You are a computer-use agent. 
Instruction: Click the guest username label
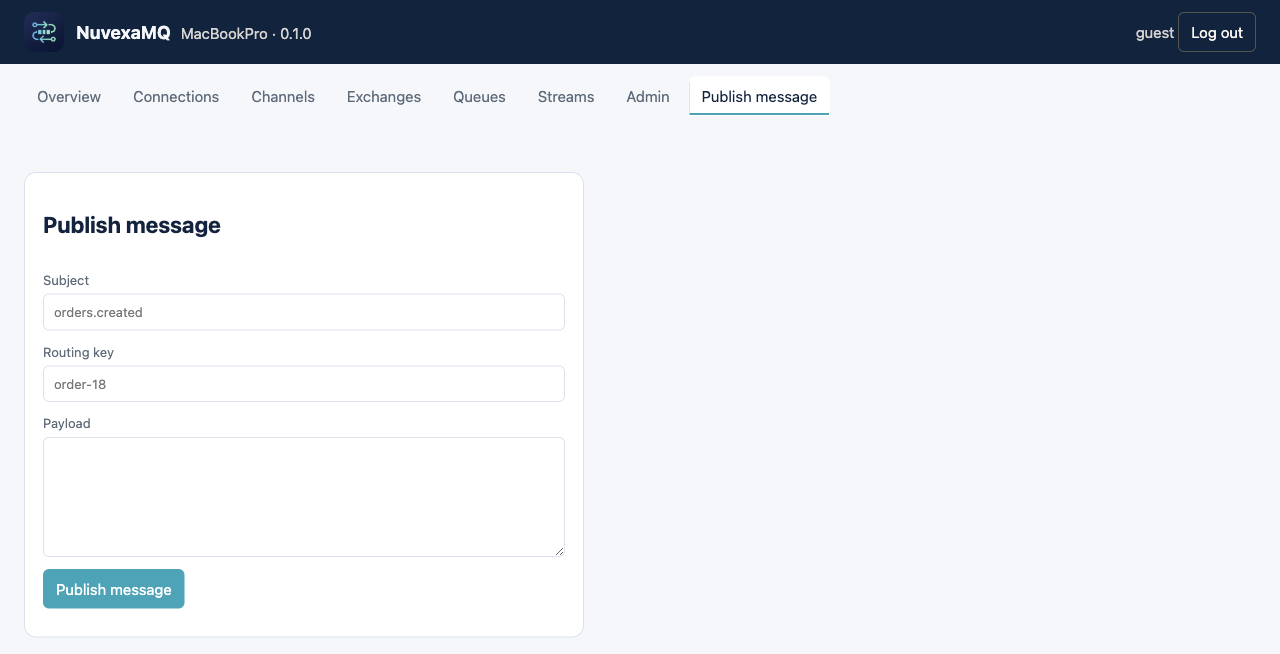tap(1155, 33)
